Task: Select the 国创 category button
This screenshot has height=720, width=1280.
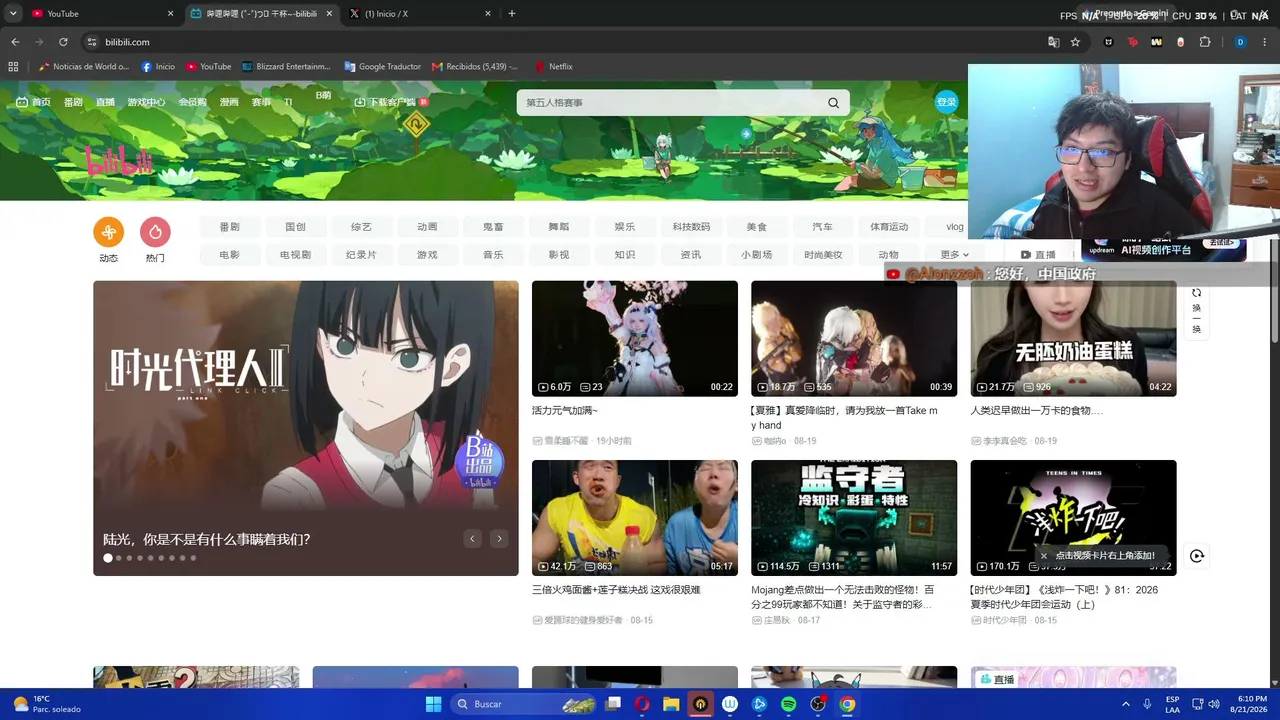Action: click(295, 227)
